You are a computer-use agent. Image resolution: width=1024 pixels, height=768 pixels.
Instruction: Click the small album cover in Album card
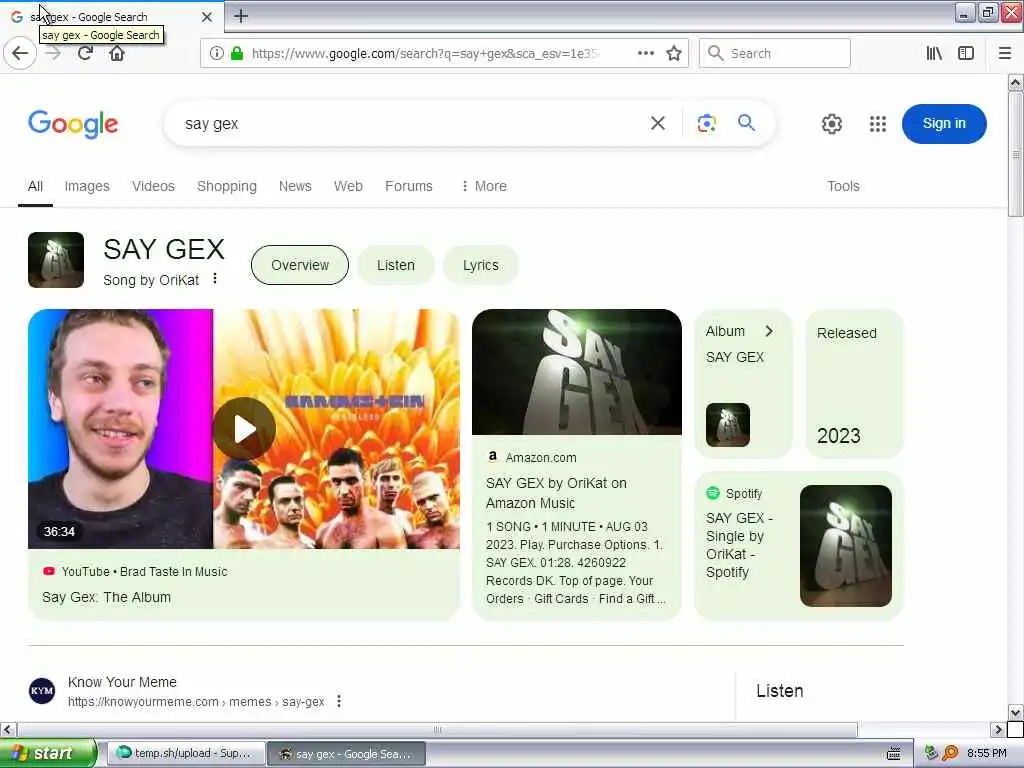(728, 424)
